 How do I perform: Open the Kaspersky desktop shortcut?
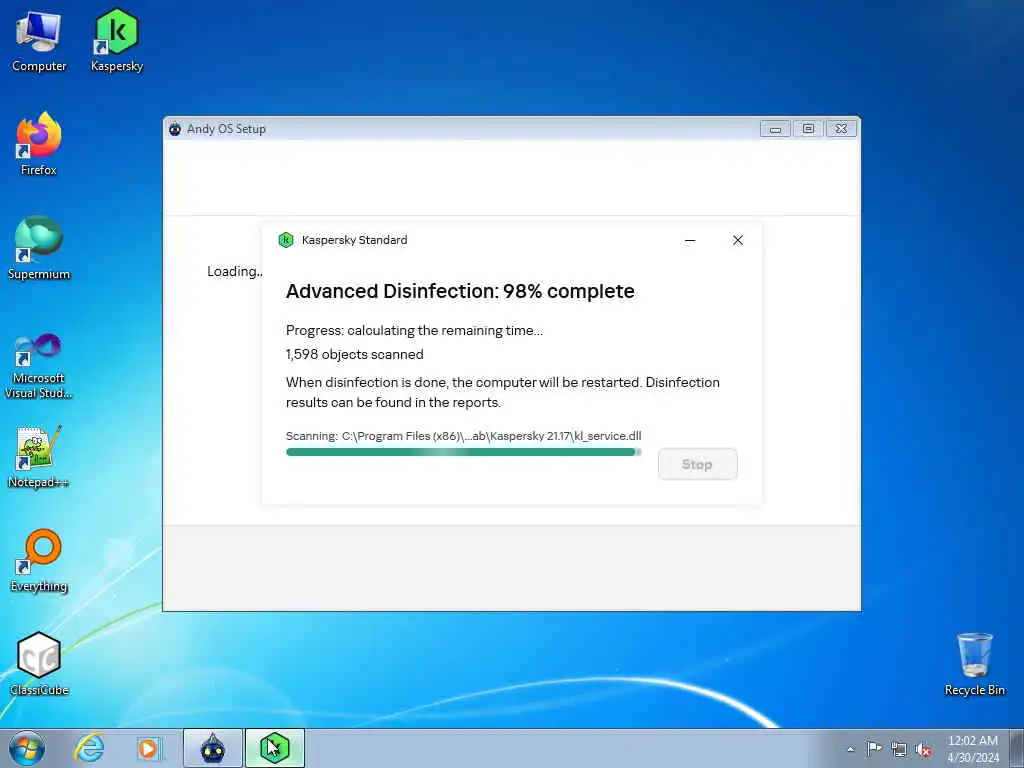116,41
